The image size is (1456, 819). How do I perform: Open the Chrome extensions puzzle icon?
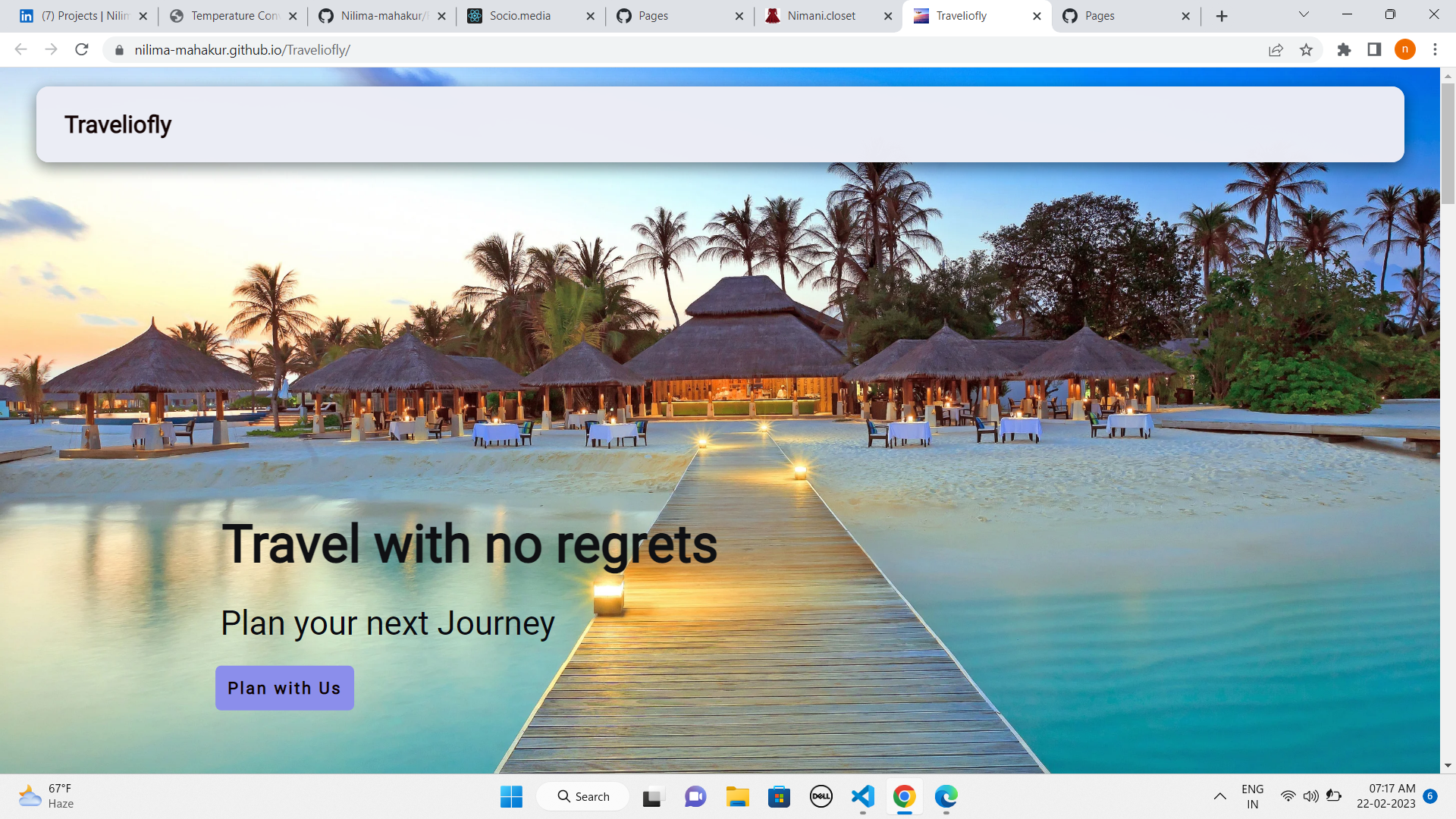click(1344, 50)
